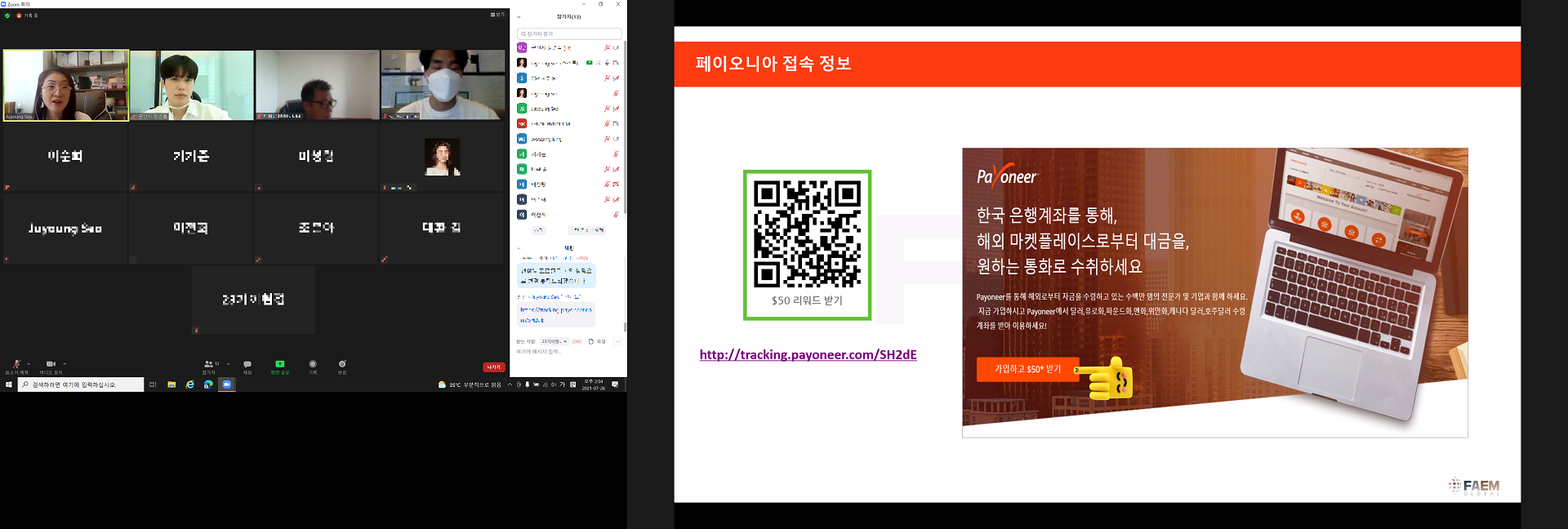Viewport: 1568px width, 529px height.
Task: Click the File attach button in chat
Action: click(597, 341)
